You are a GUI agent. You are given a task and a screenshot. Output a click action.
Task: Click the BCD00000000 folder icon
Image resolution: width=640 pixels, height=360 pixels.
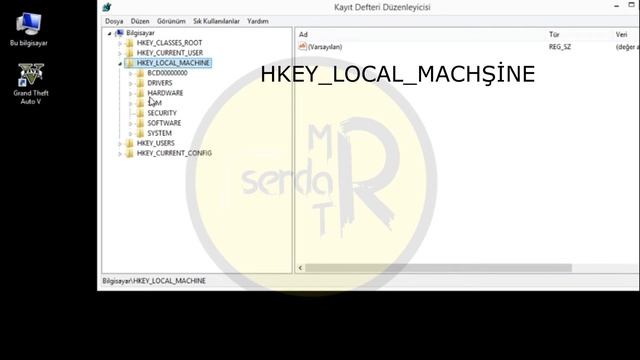[140, 73]
